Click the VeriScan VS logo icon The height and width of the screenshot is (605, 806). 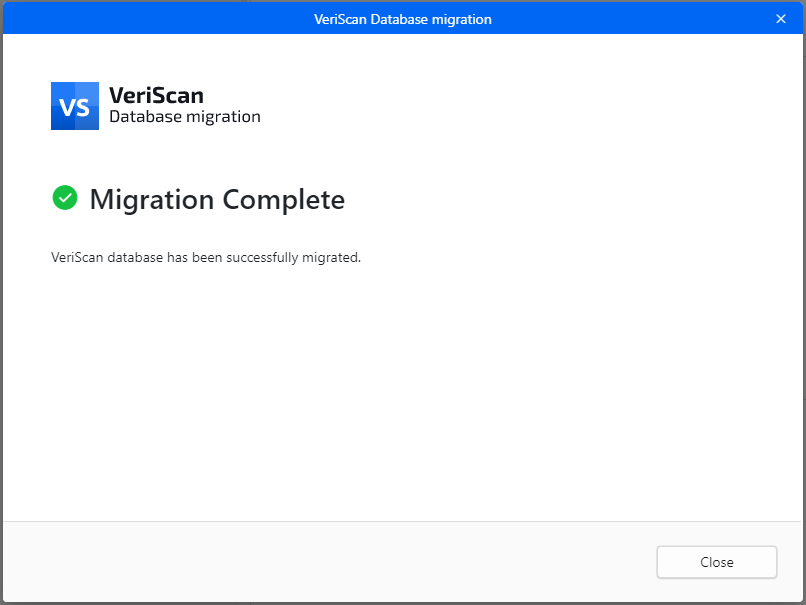pos(75,106)
